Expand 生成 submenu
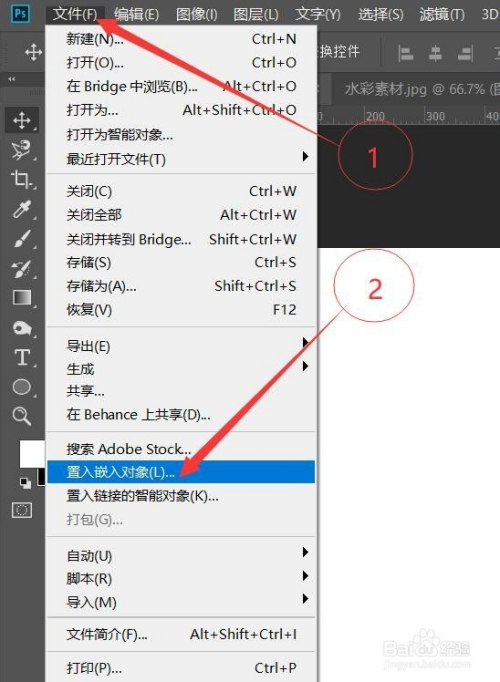This screenshot has width=500, height=682. click(181, 369)
